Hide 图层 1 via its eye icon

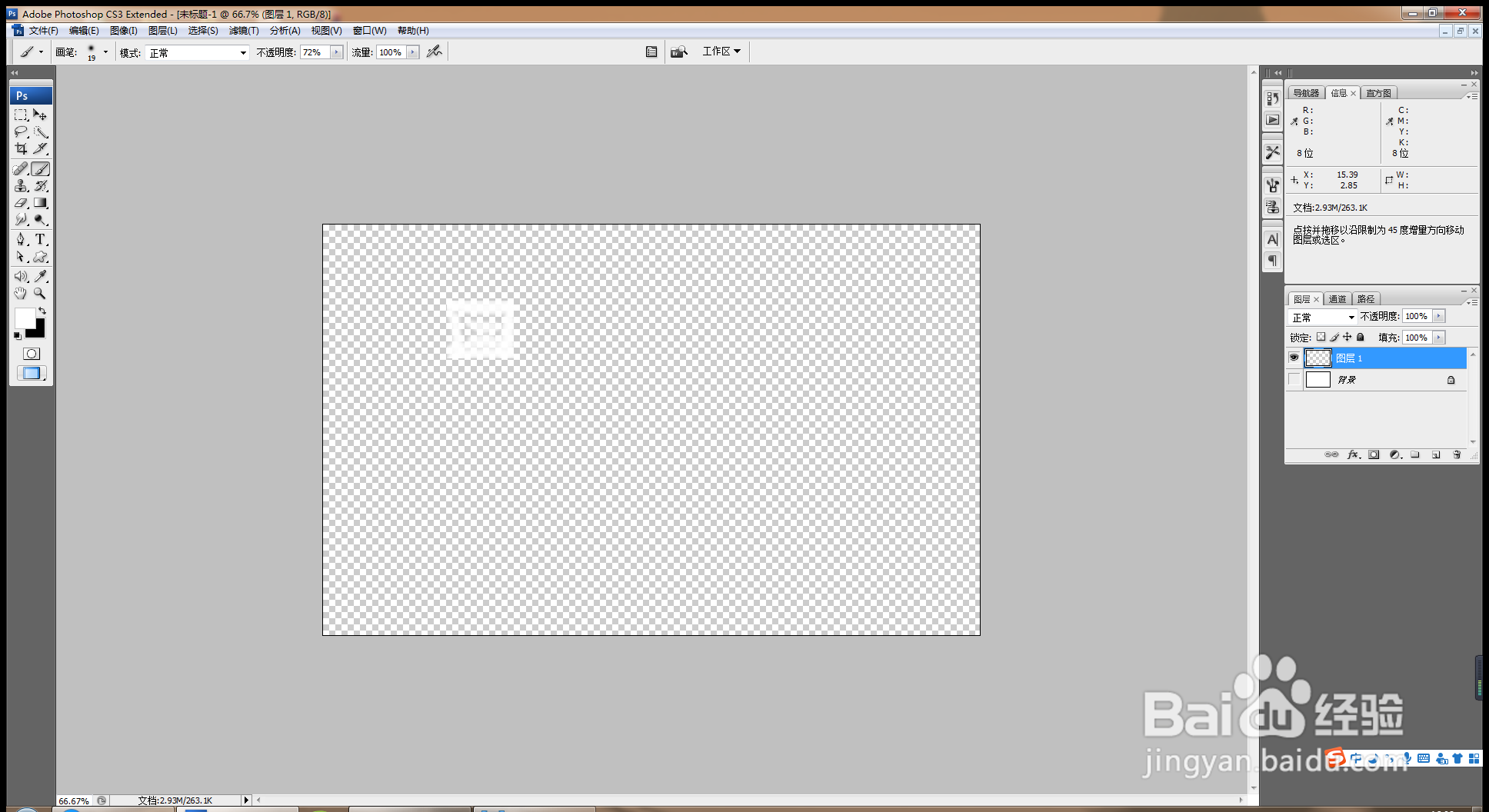(x=1294, y=358)
